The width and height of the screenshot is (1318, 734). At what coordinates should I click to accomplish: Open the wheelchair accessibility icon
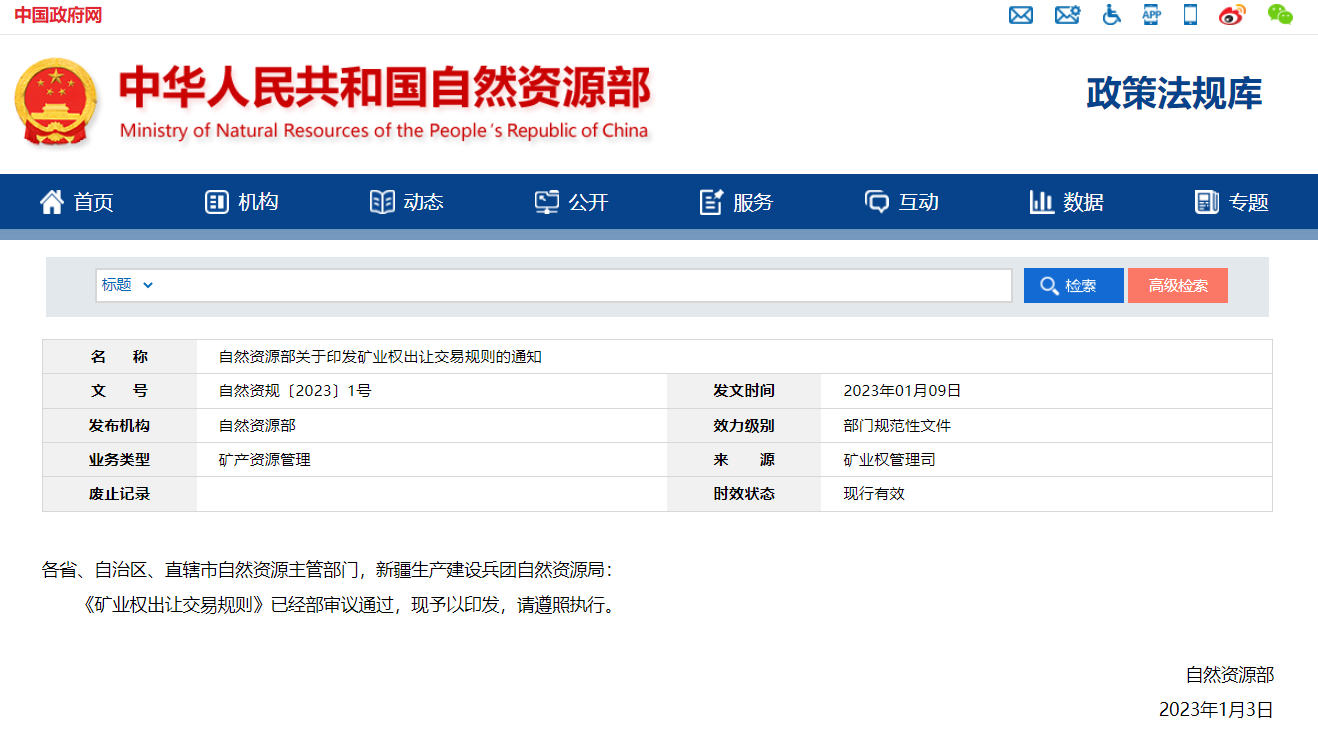tap(1111, 15)
